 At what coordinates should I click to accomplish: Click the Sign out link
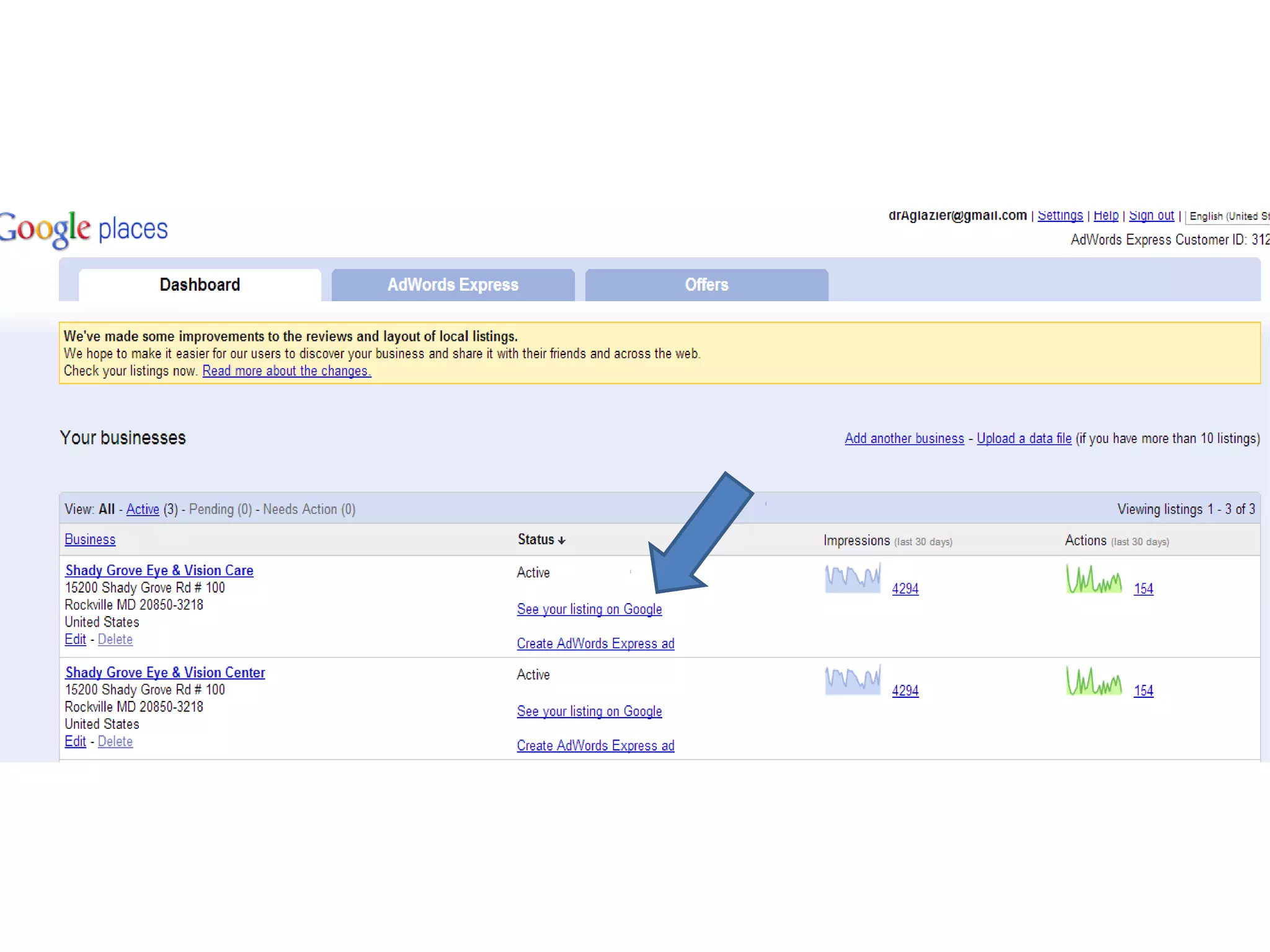(1151, 216)
